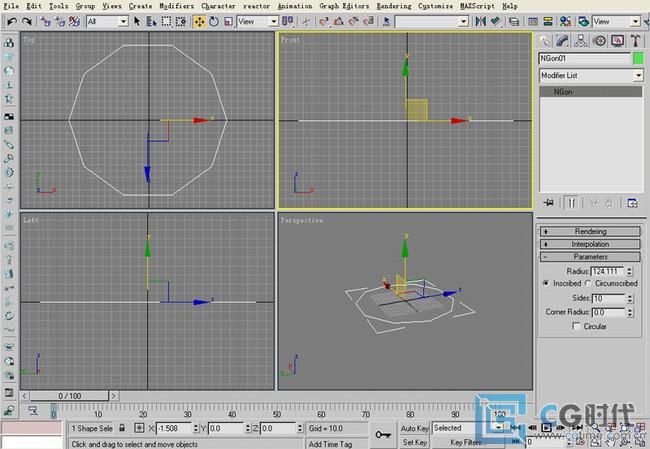
Task: Select the Circumscribed radio button
Action: (x=588, y=283)
